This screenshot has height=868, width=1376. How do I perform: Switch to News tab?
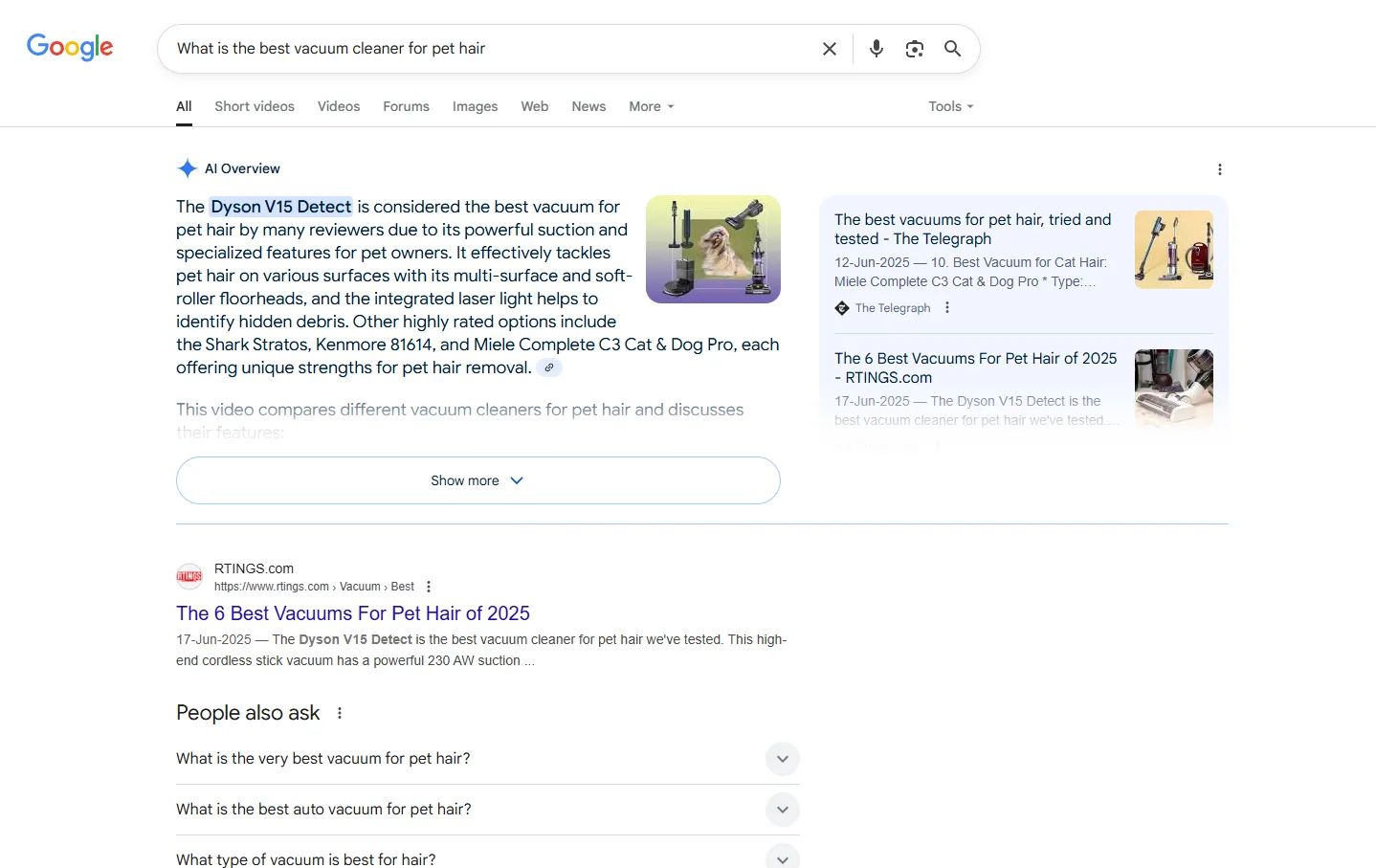[x=588, y=106]
